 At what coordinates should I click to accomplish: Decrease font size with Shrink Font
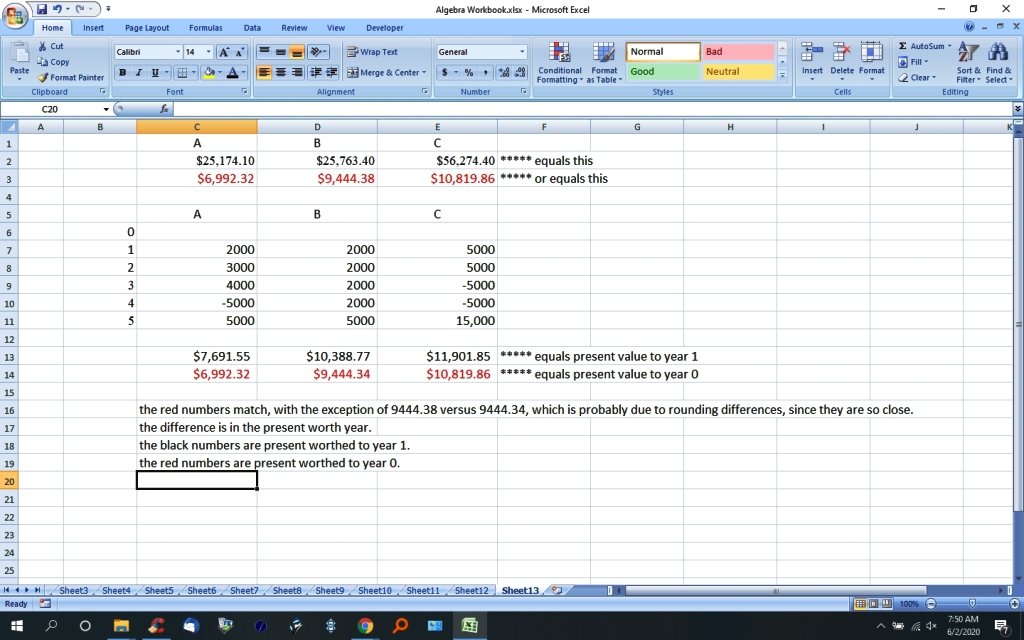[240, 52]
